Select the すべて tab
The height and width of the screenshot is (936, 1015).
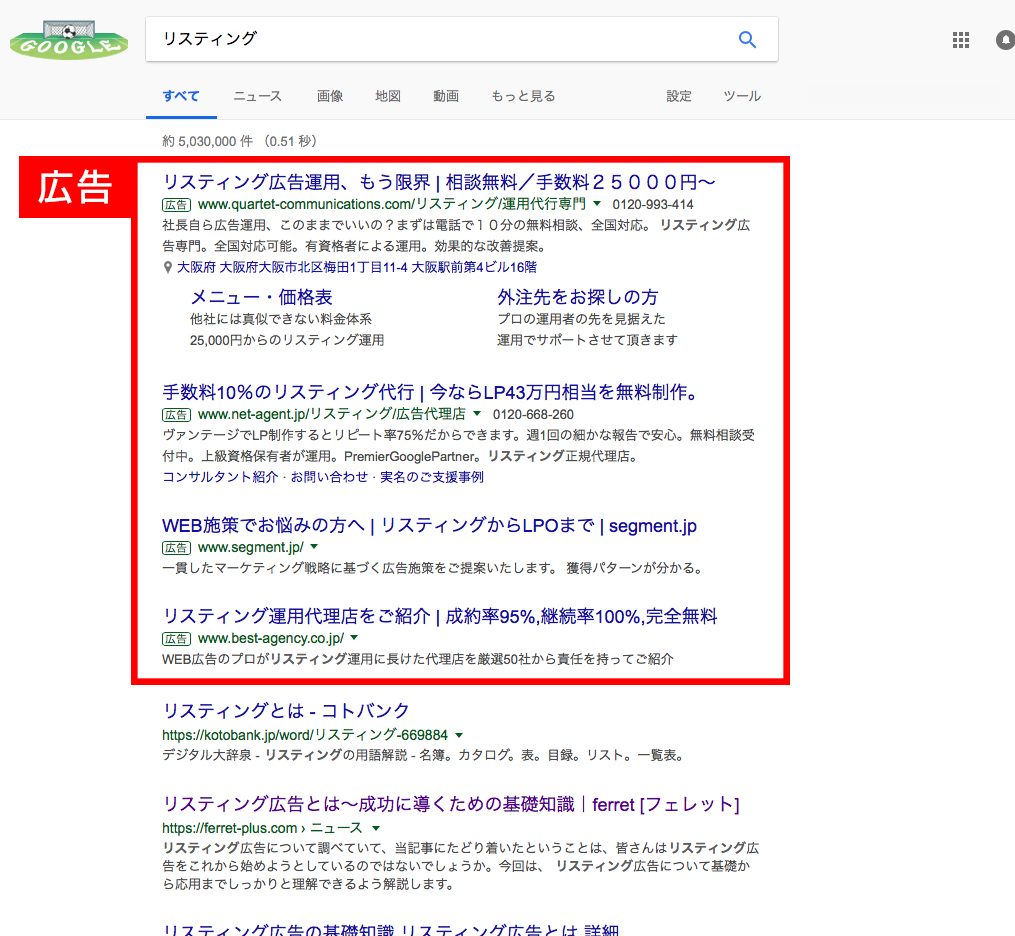[181, 96]
